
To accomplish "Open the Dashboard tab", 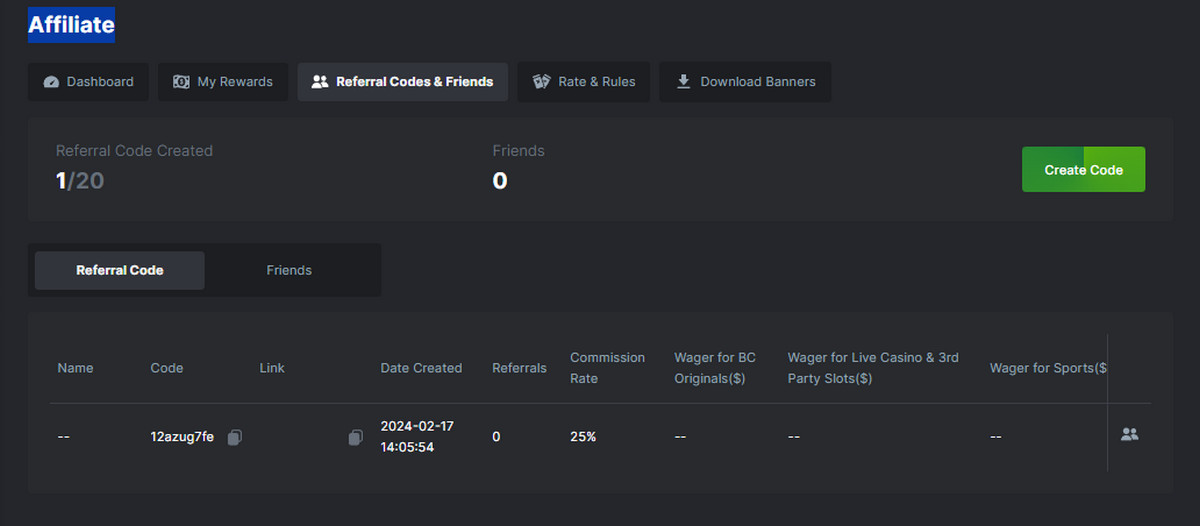I will click(x=89, y=82).
